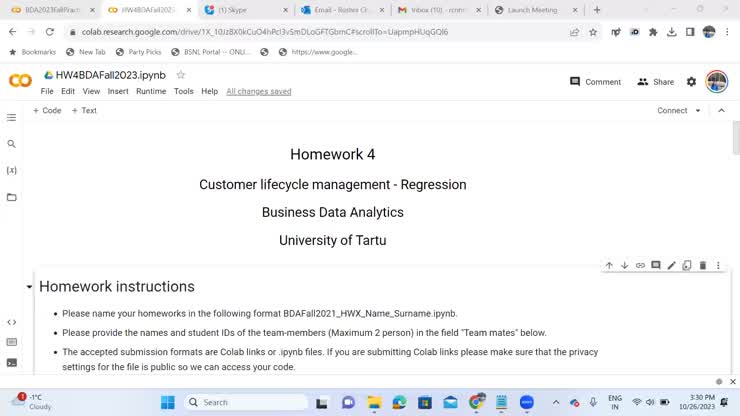Click All changes saved link
The image size is (740, 416).
point(259,92)
